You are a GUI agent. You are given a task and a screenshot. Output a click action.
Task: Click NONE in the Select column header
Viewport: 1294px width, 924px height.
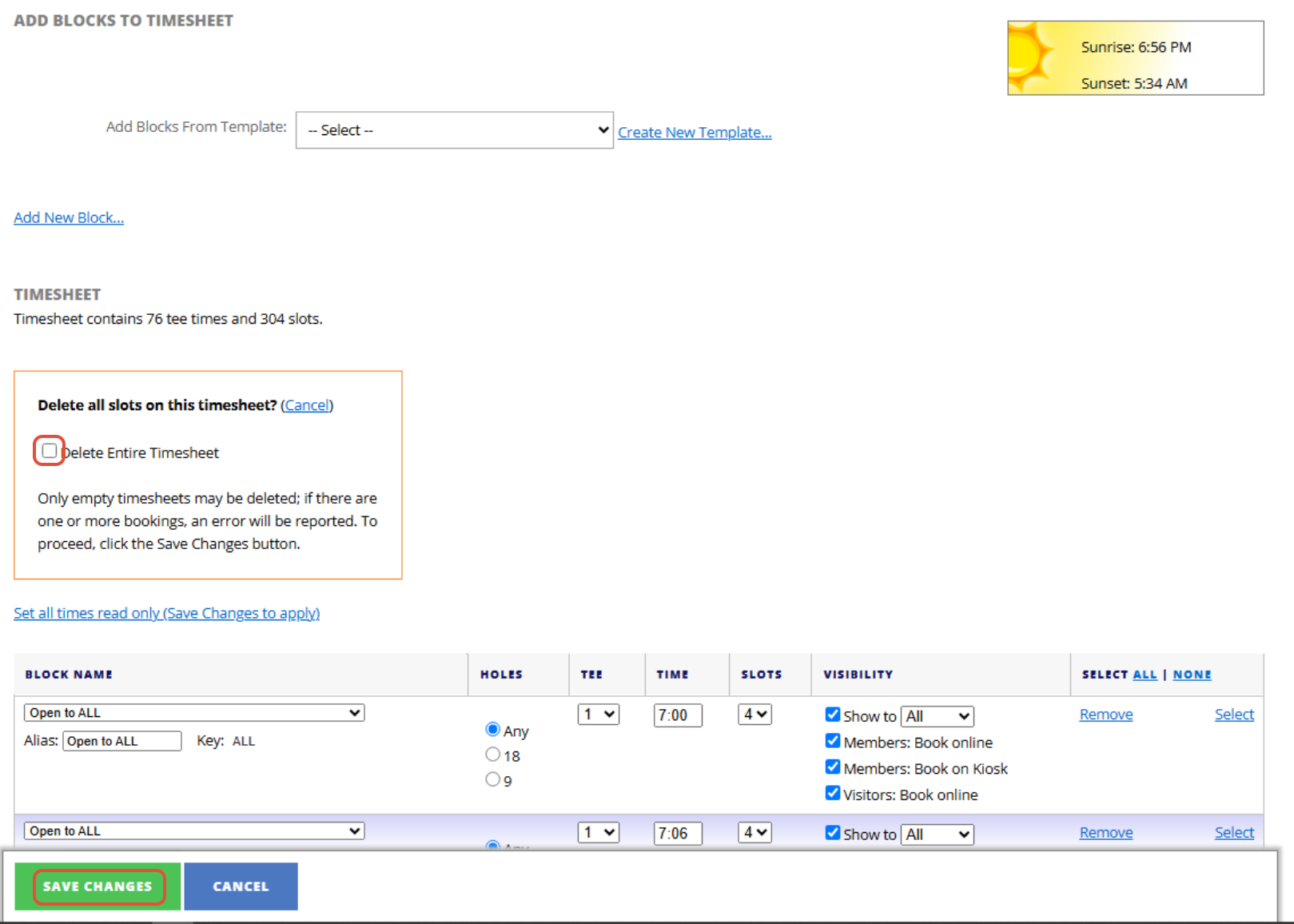[x=1192, y=675]
